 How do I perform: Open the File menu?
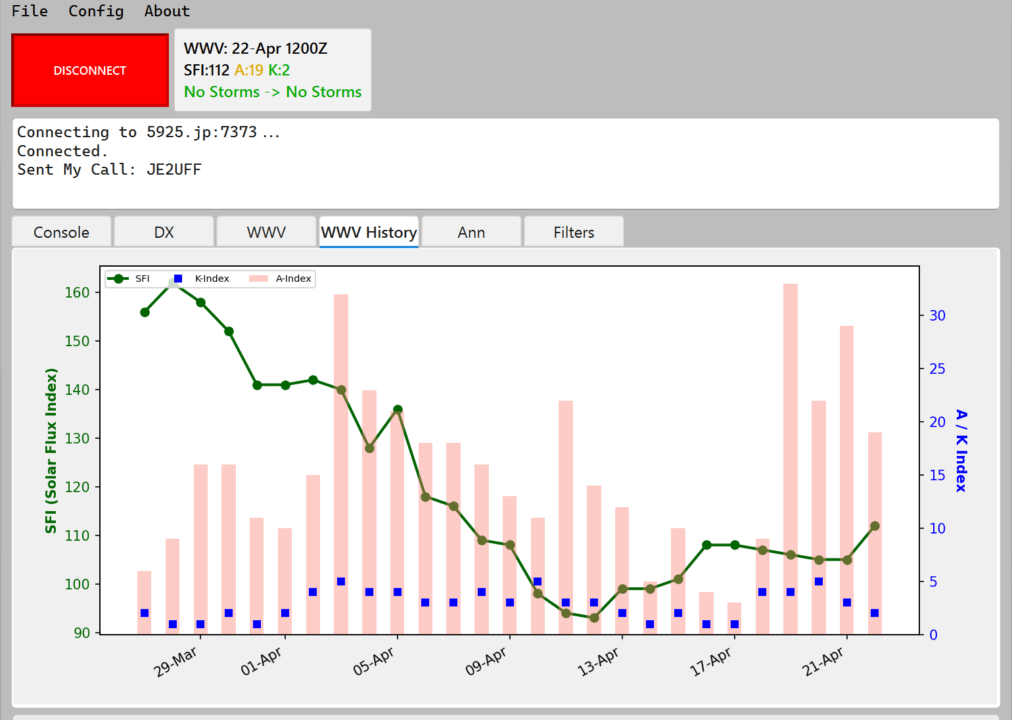[29, 11]
